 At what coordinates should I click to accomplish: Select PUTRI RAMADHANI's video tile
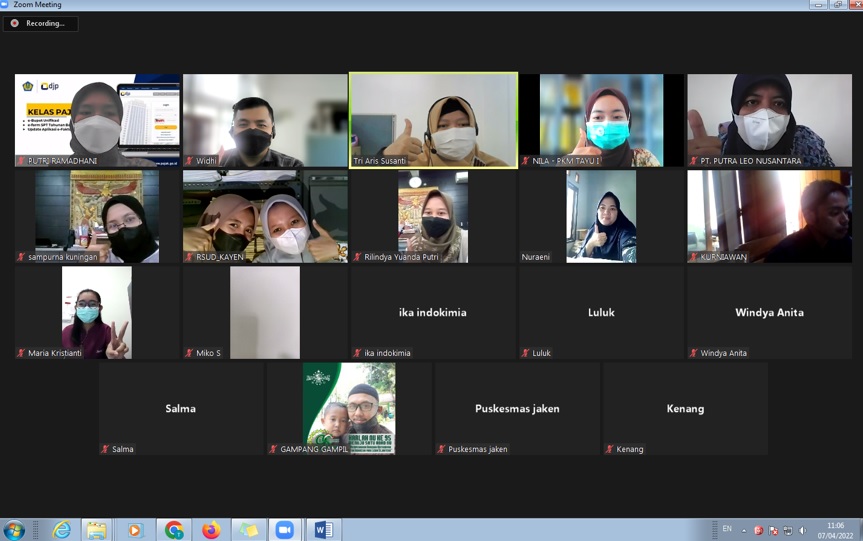[x=98, y=120]
